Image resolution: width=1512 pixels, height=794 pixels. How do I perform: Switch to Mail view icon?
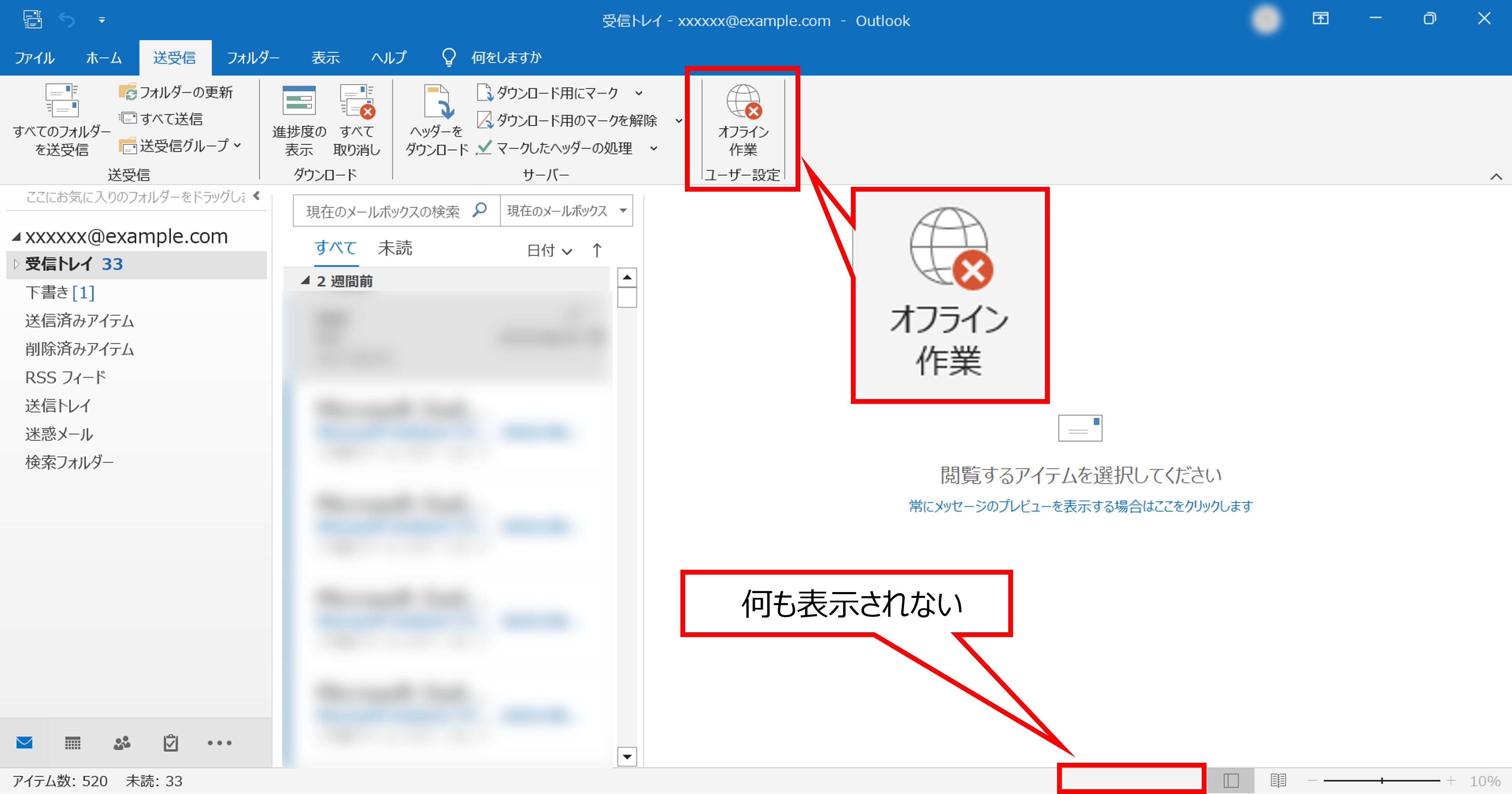click(25, 743)
